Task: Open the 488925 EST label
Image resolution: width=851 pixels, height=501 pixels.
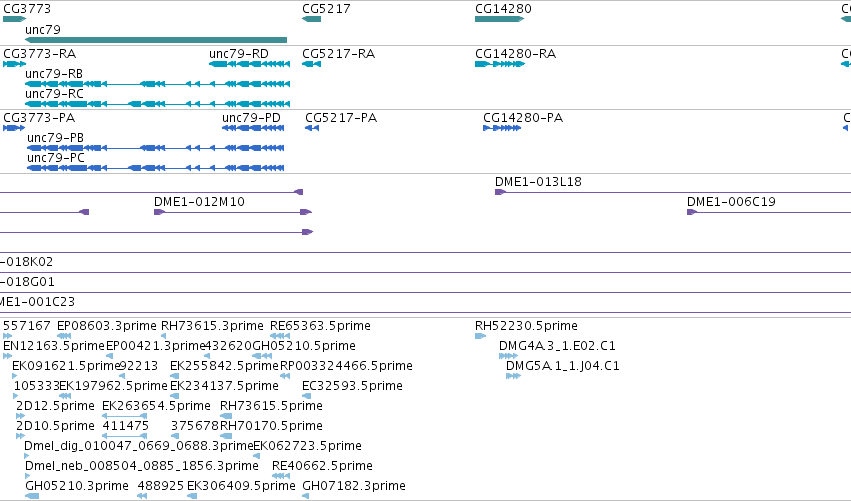Action: pos(161,486)
